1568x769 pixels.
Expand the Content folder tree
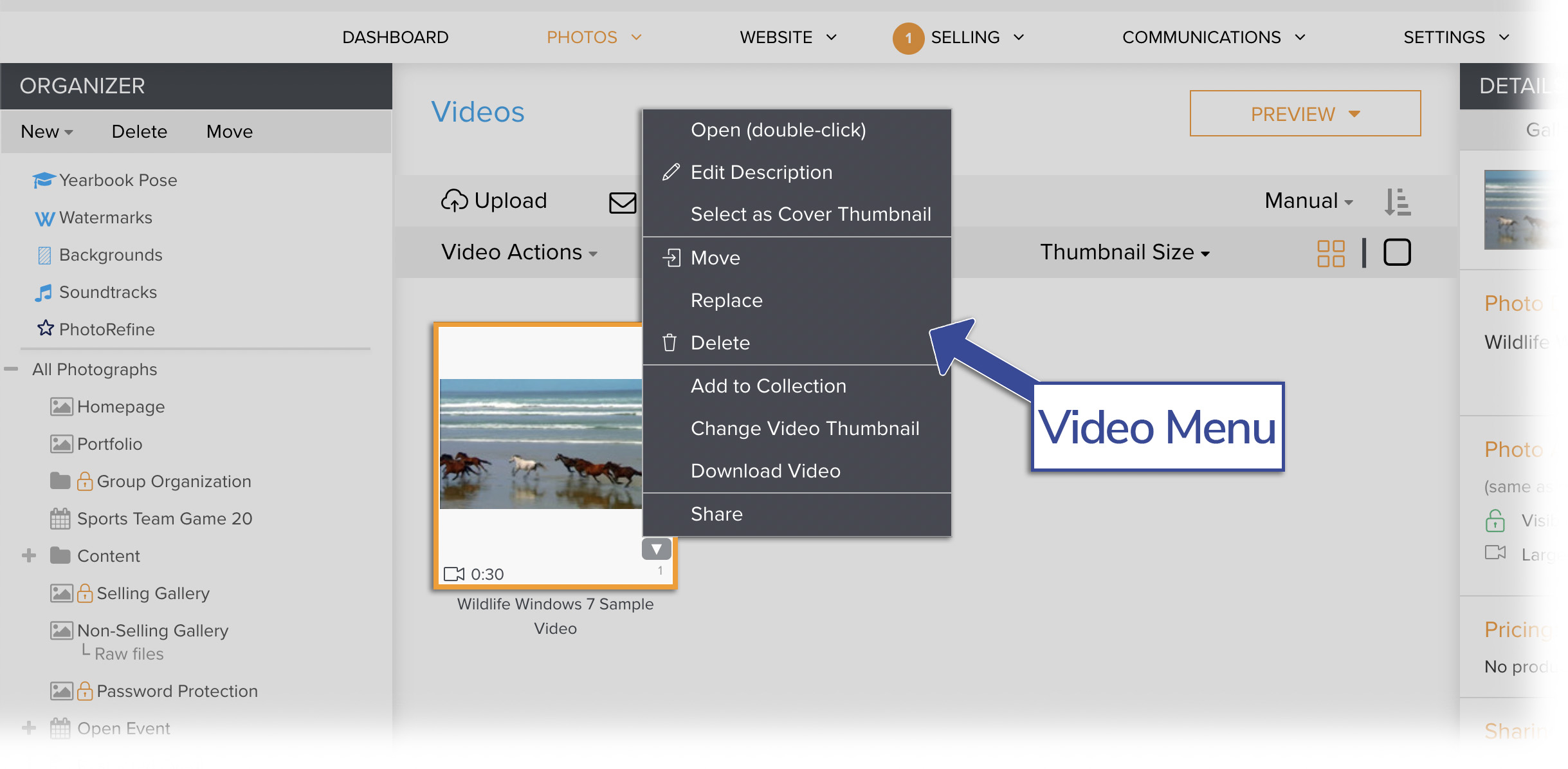click(29, 555)
